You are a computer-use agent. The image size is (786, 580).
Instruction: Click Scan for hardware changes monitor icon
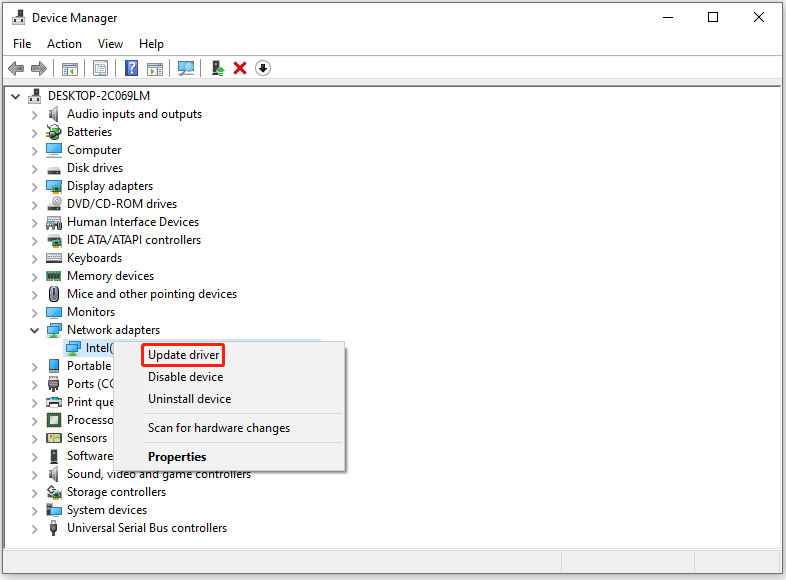(186, 68)
